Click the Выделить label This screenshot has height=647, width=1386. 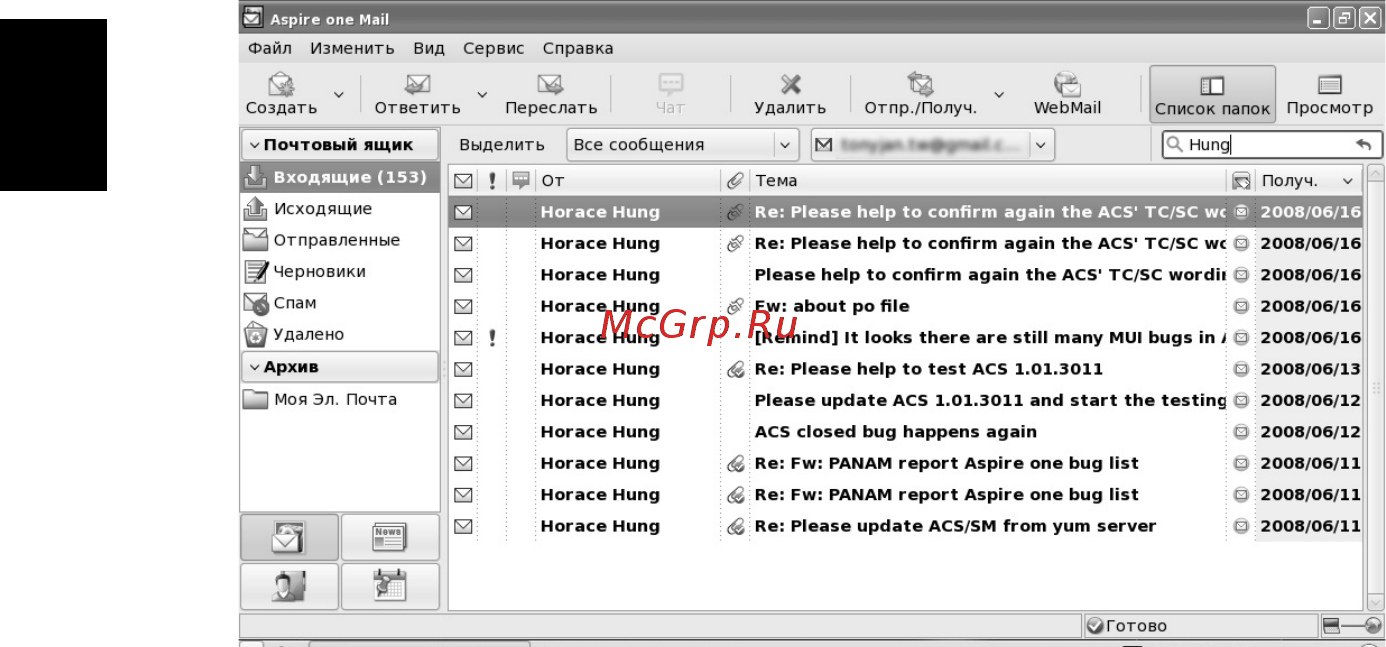pos(502,145)
